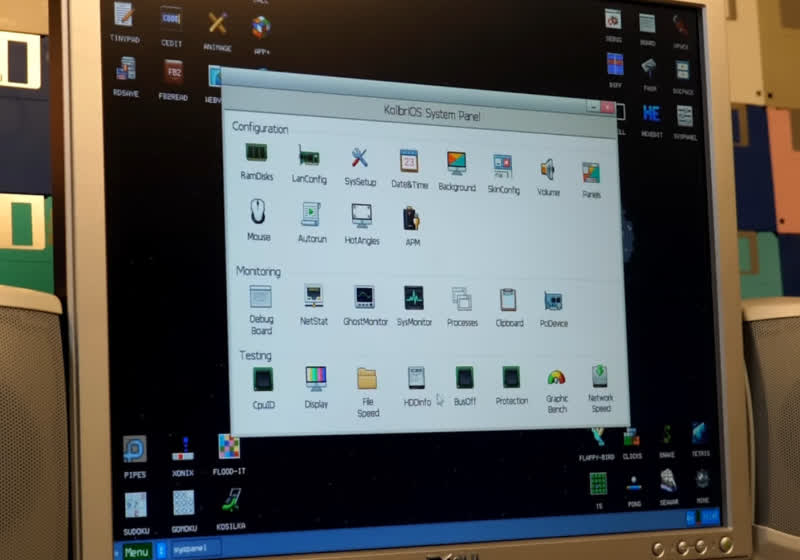Open GhostMonitor

tap(365, 306)
